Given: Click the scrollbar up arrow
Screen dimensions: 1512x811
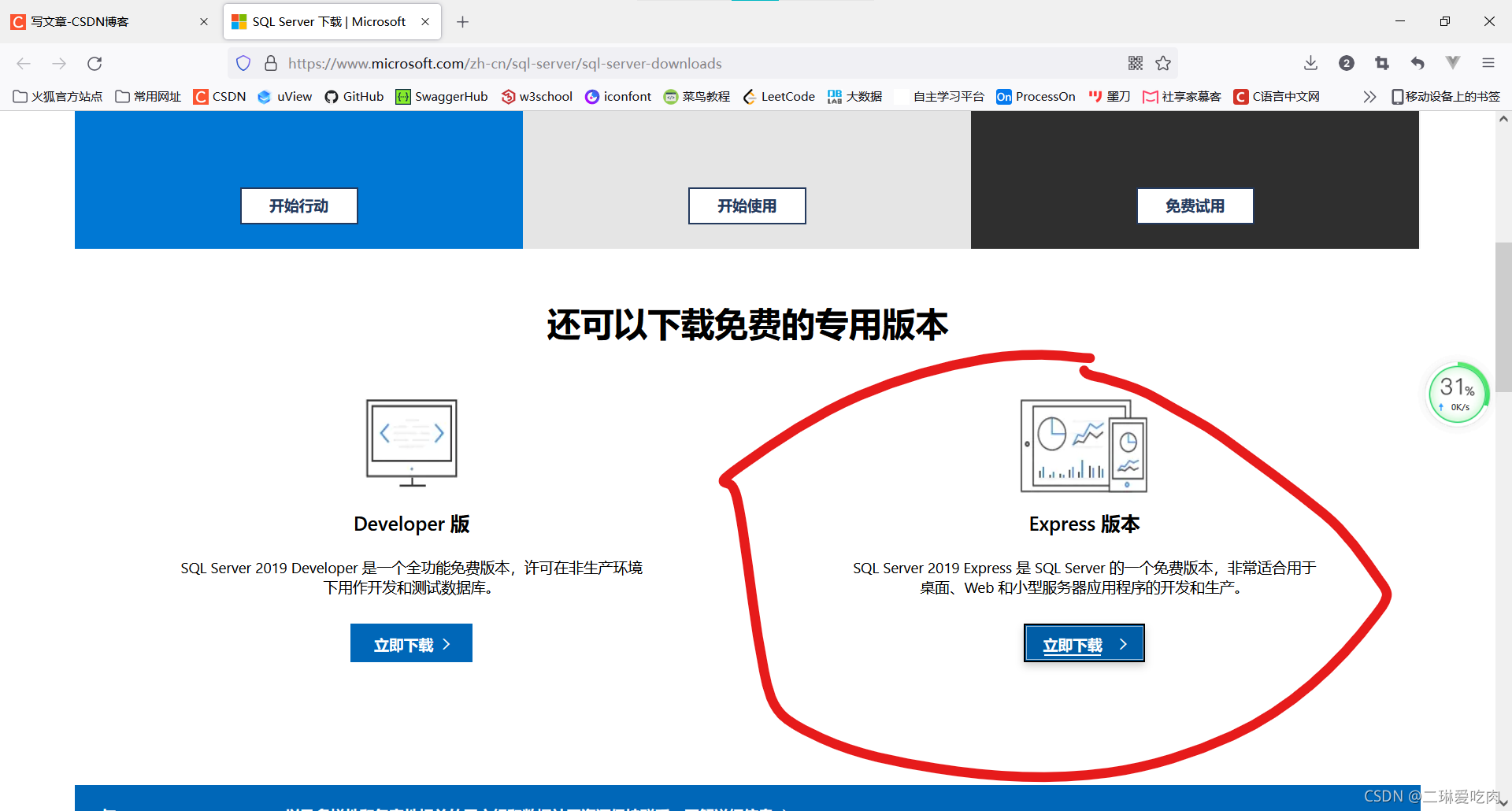Looking at the screenshot, I should coord(1503,119).
